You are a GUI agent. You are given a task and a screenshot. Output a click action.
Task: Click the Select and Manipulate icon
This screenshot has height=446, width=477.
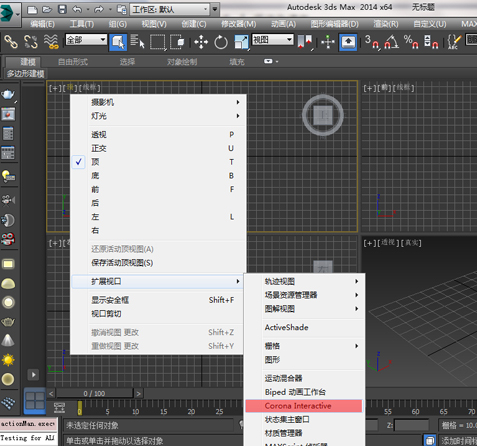click(x=328, y=42)
